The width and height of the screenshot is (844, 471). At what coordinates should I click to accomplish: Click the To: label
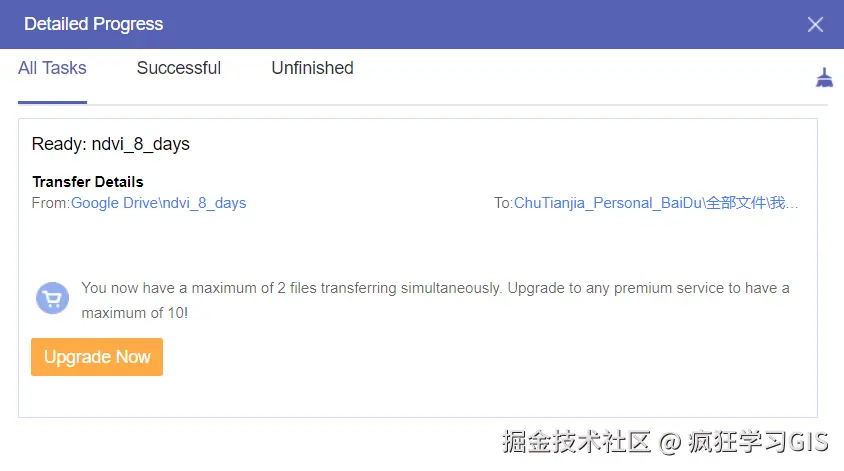(x=503, y=203)
